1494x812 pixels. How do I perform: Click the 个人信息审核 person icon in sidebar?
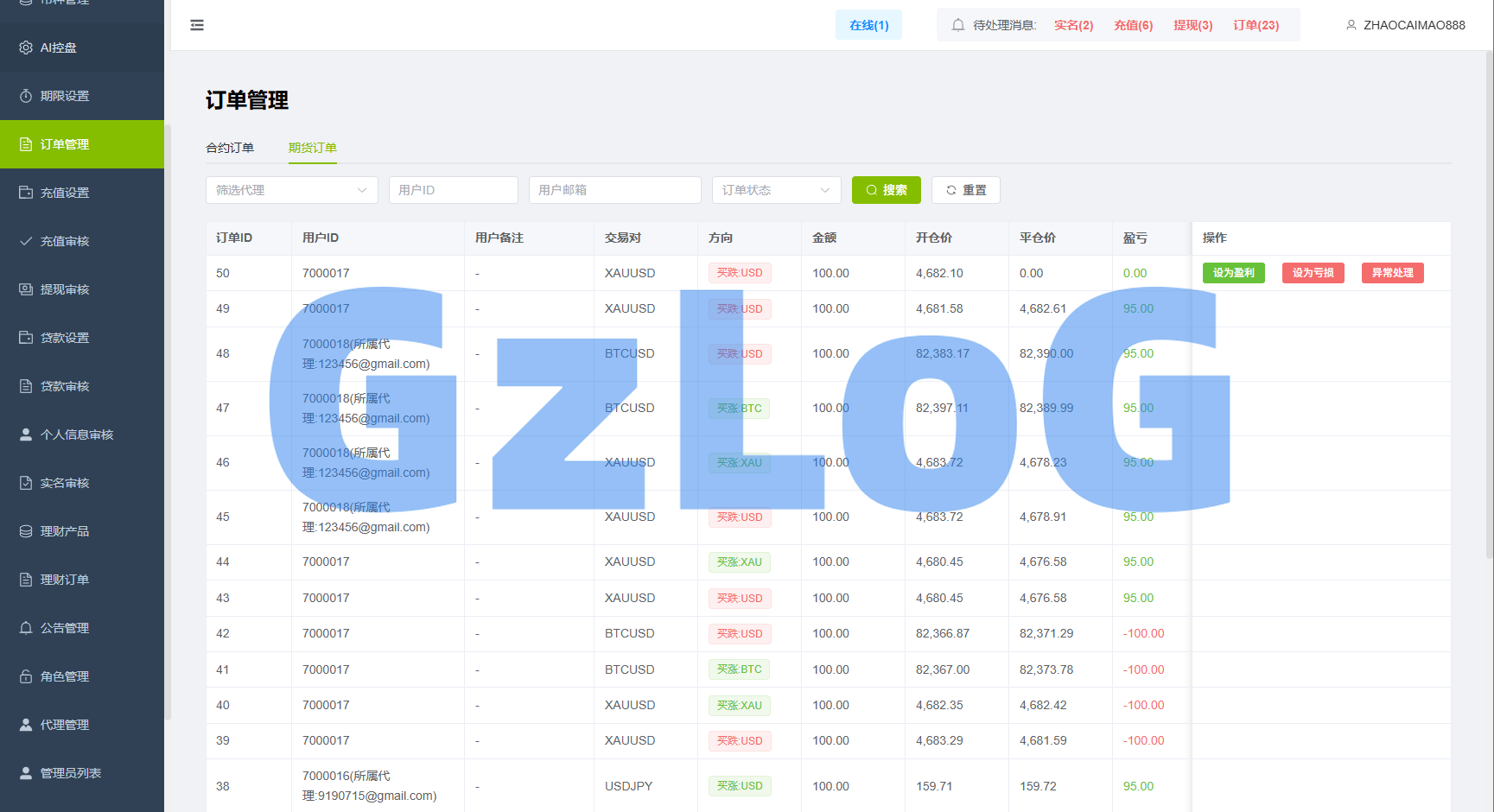[x=26, y=435]
